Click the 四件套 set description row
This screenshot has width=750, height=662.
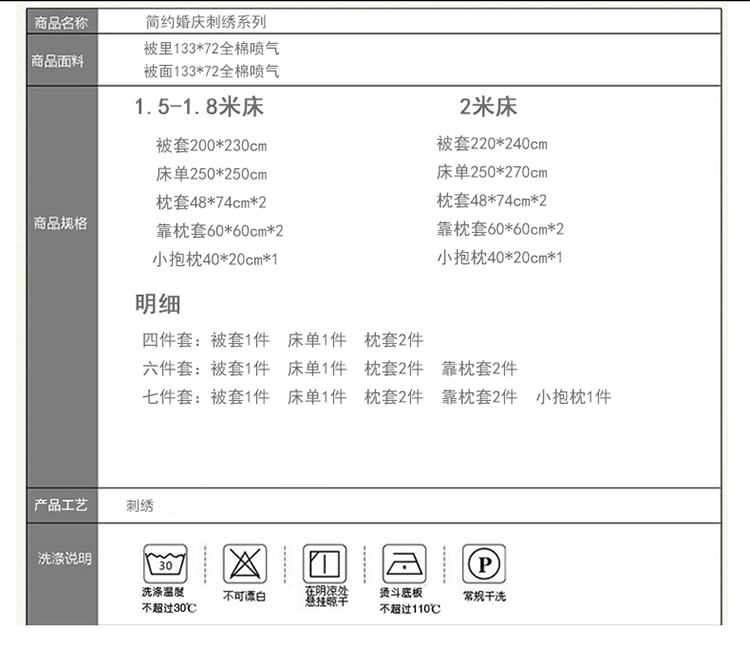tap(283, 340)
